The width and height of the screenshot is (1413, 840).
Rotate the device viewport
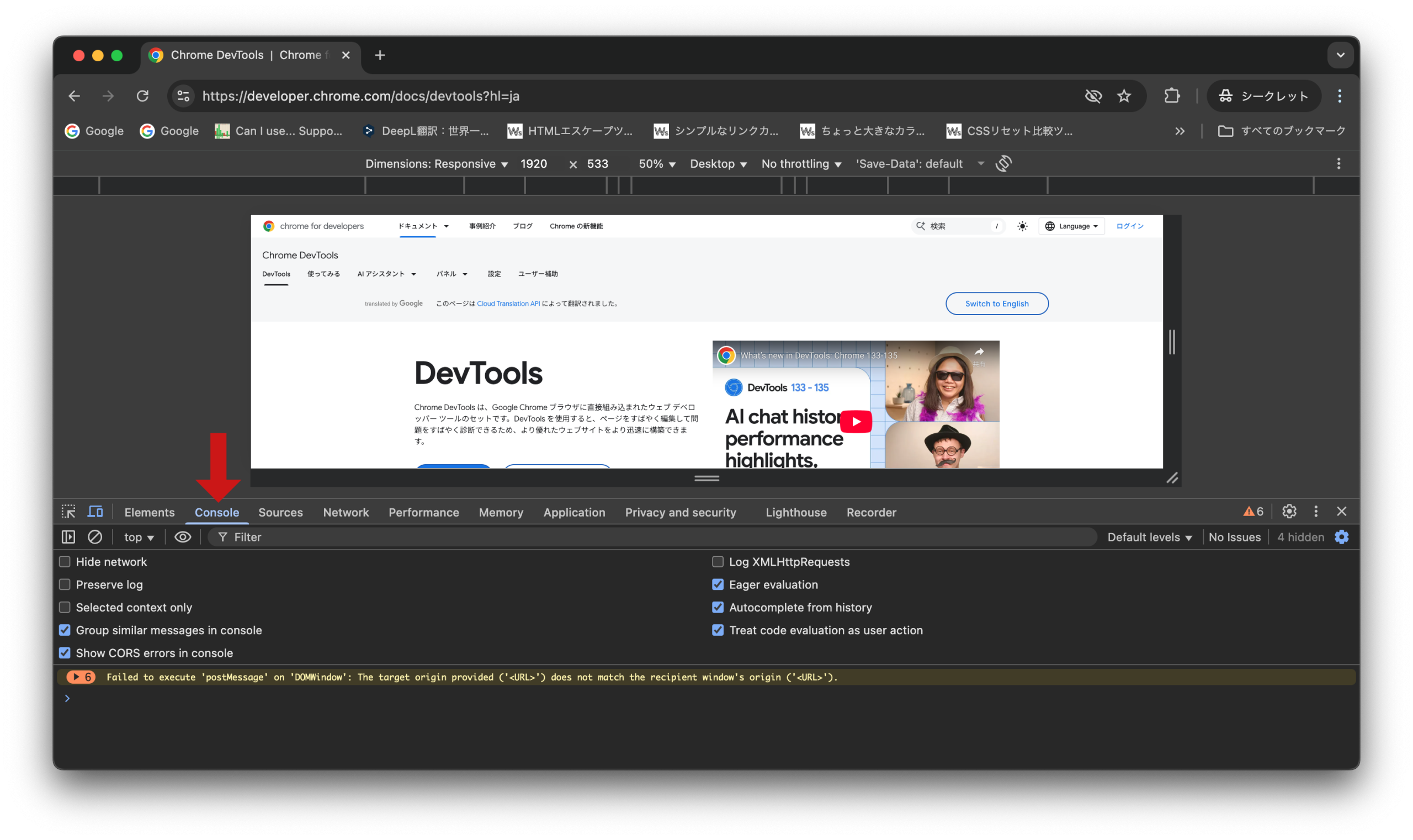[1003, 163]
